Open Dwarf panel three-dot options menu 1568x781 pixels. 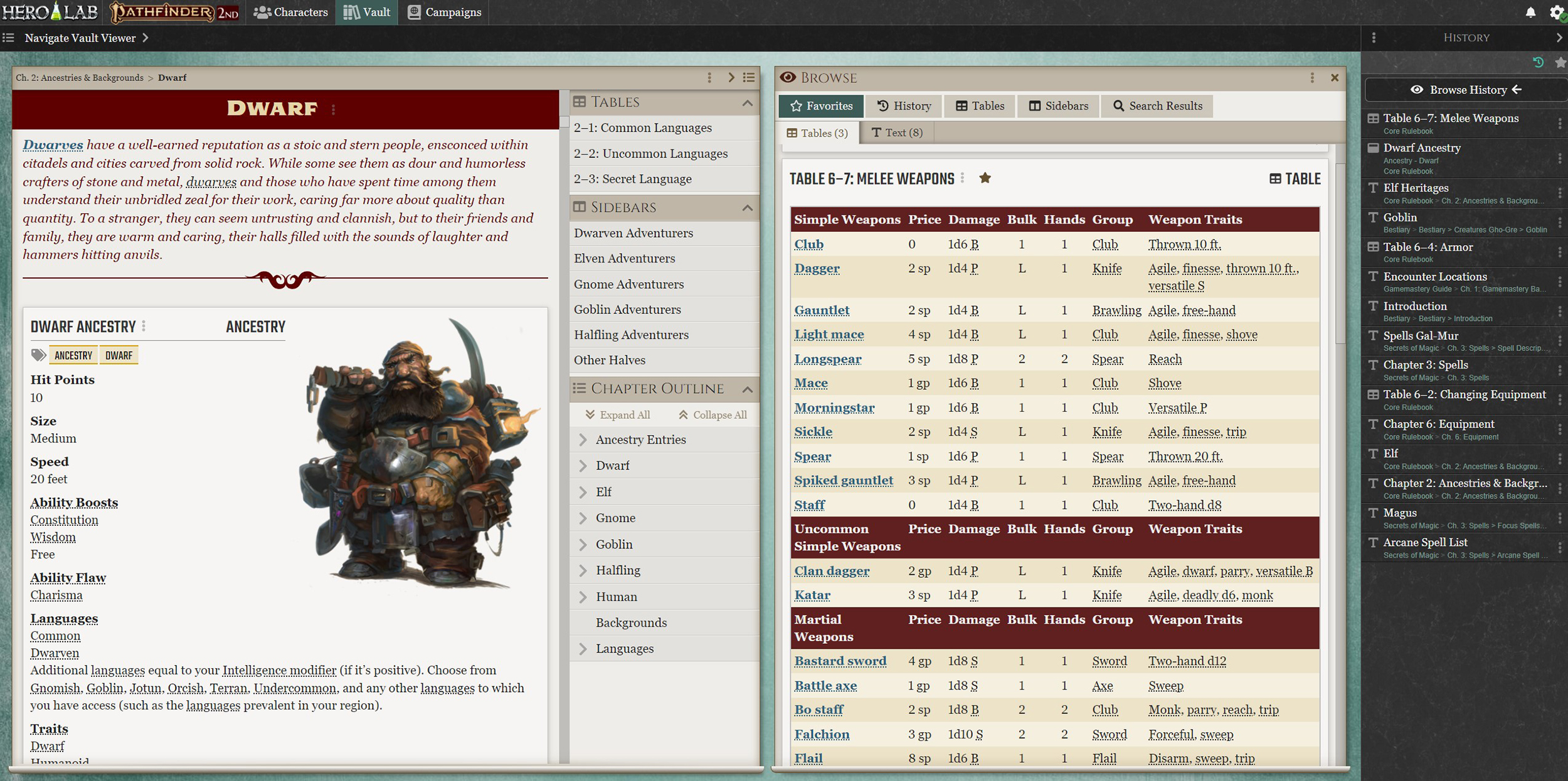click(709, 77)
